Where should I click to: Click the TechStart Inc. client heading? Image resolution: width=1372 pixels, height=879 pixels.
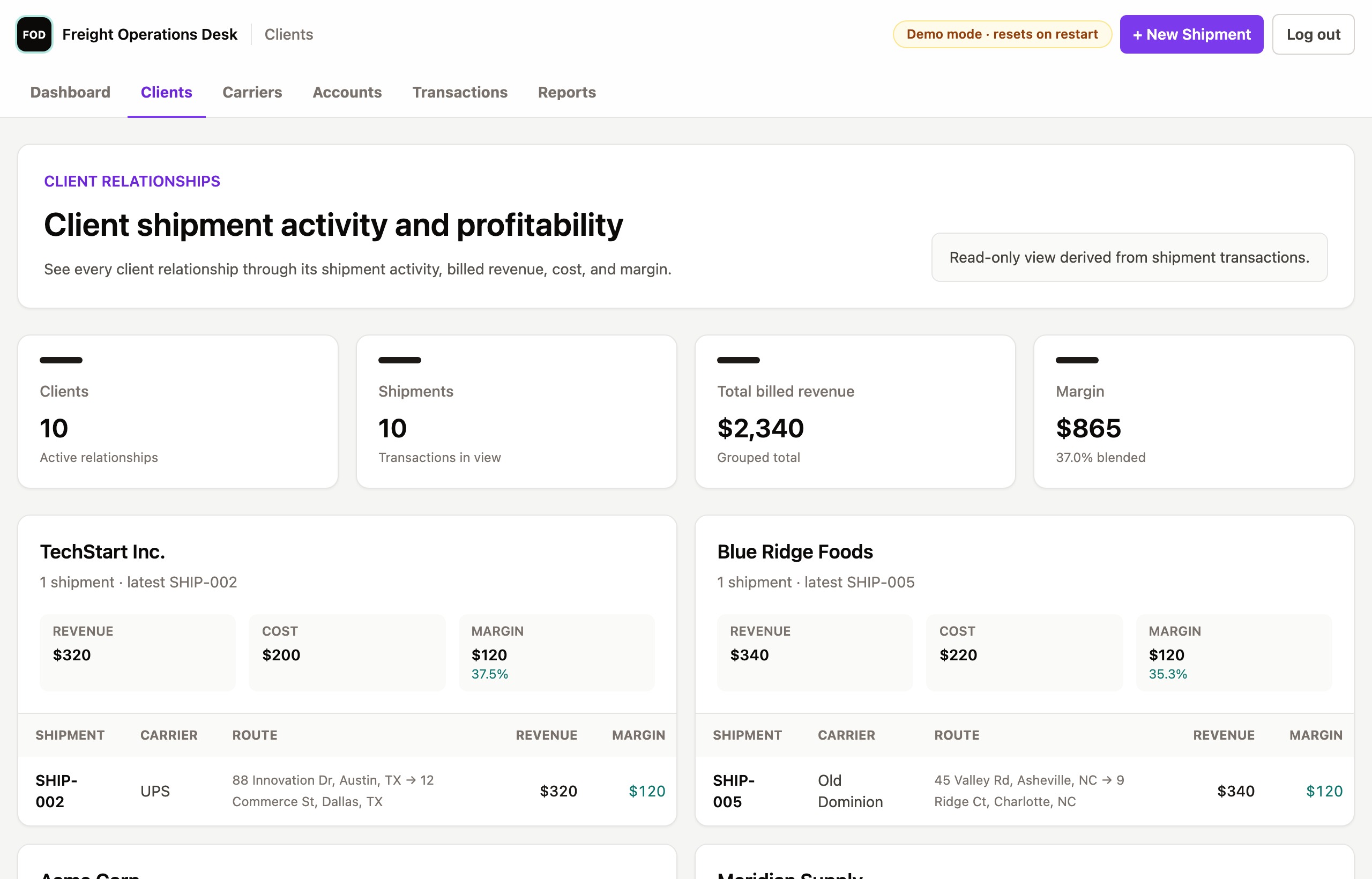(102, 552)
